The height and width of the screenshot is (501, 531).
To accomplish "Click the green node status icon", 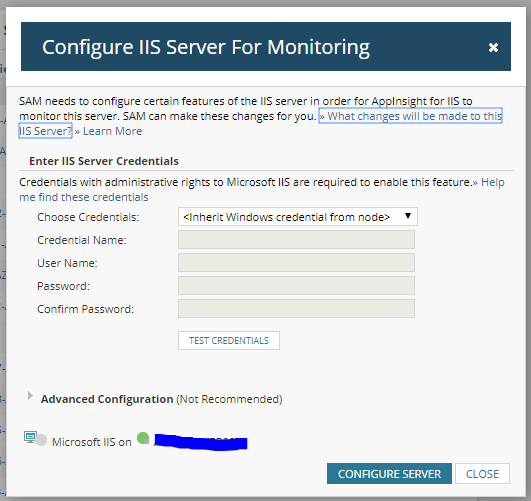I will tap(143, 438).
